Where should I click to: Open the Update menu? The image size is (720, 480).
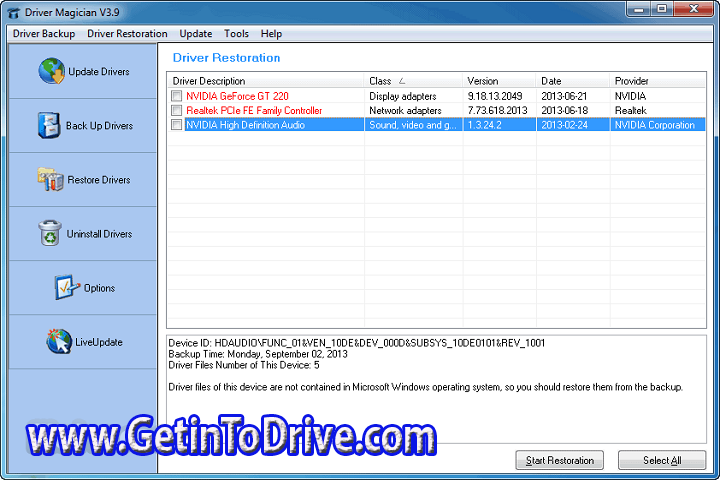[196, 34]
